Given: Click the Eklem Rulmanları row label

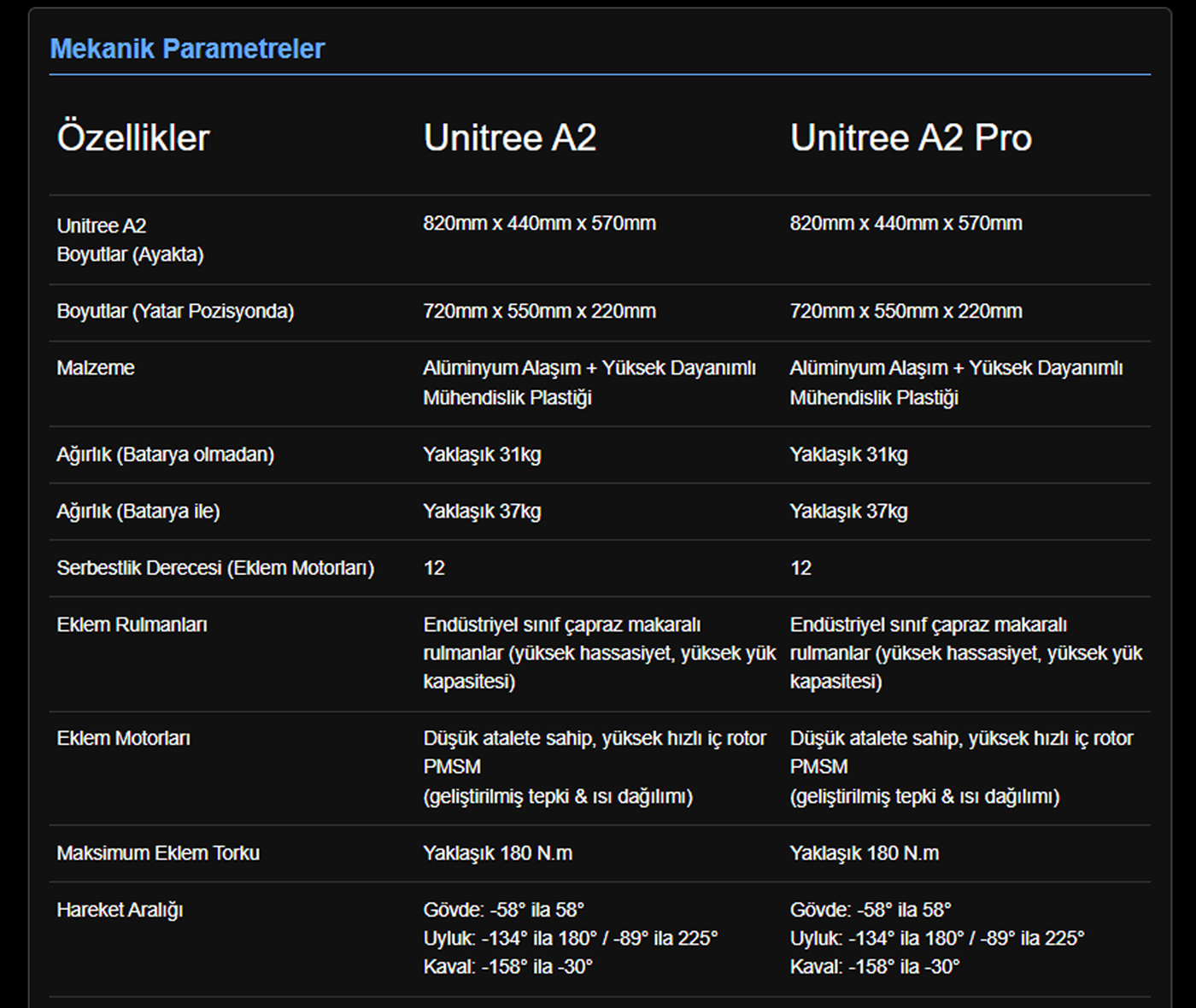Looking at the screenshot, I should [x=132, y=624].
